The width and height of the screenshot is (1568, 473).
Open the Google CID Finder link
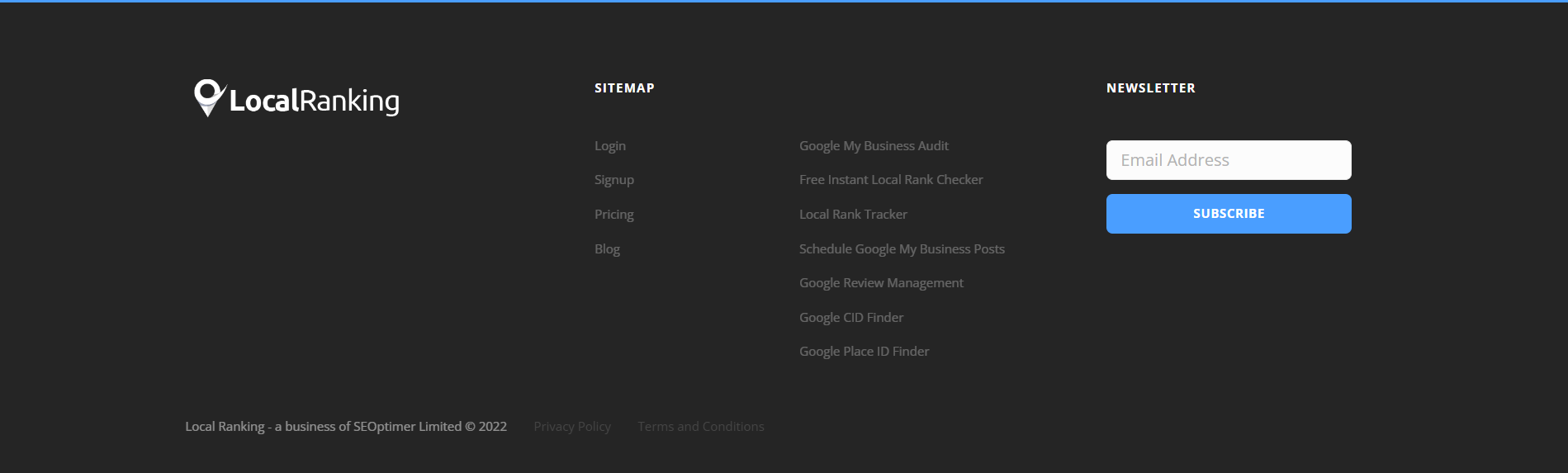(851, 318)
